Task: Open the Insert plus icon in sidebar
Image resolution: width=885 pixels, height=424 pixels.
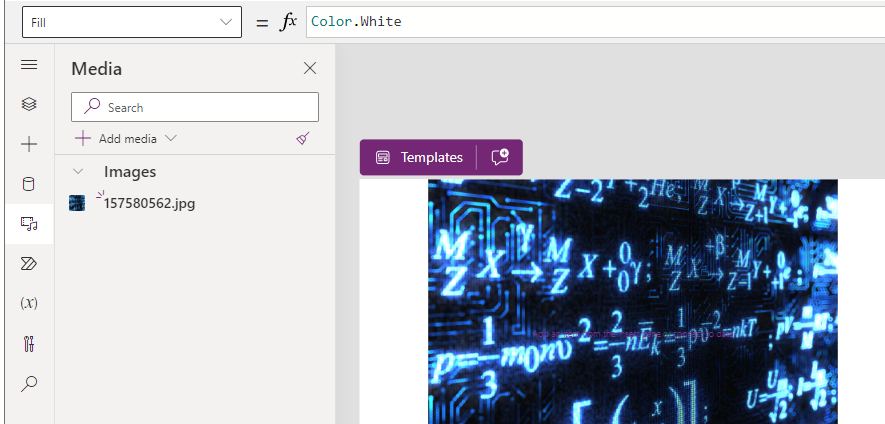Action: [29, 145]
